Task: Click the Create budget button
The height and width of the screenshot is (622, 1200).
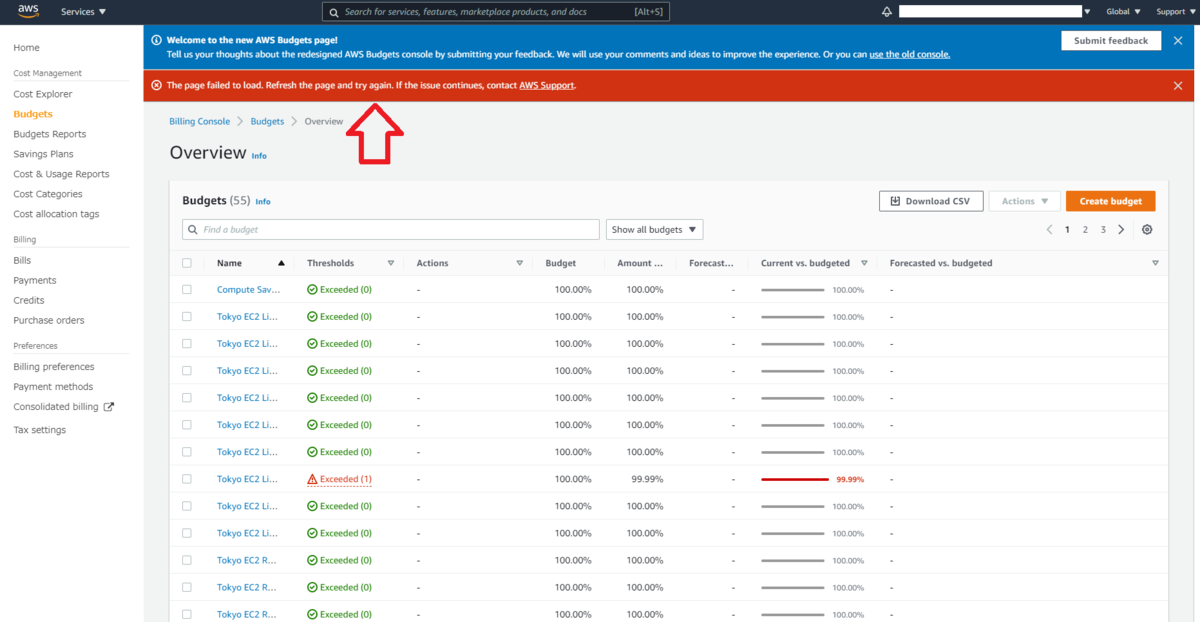Action: pos(1111,201)
